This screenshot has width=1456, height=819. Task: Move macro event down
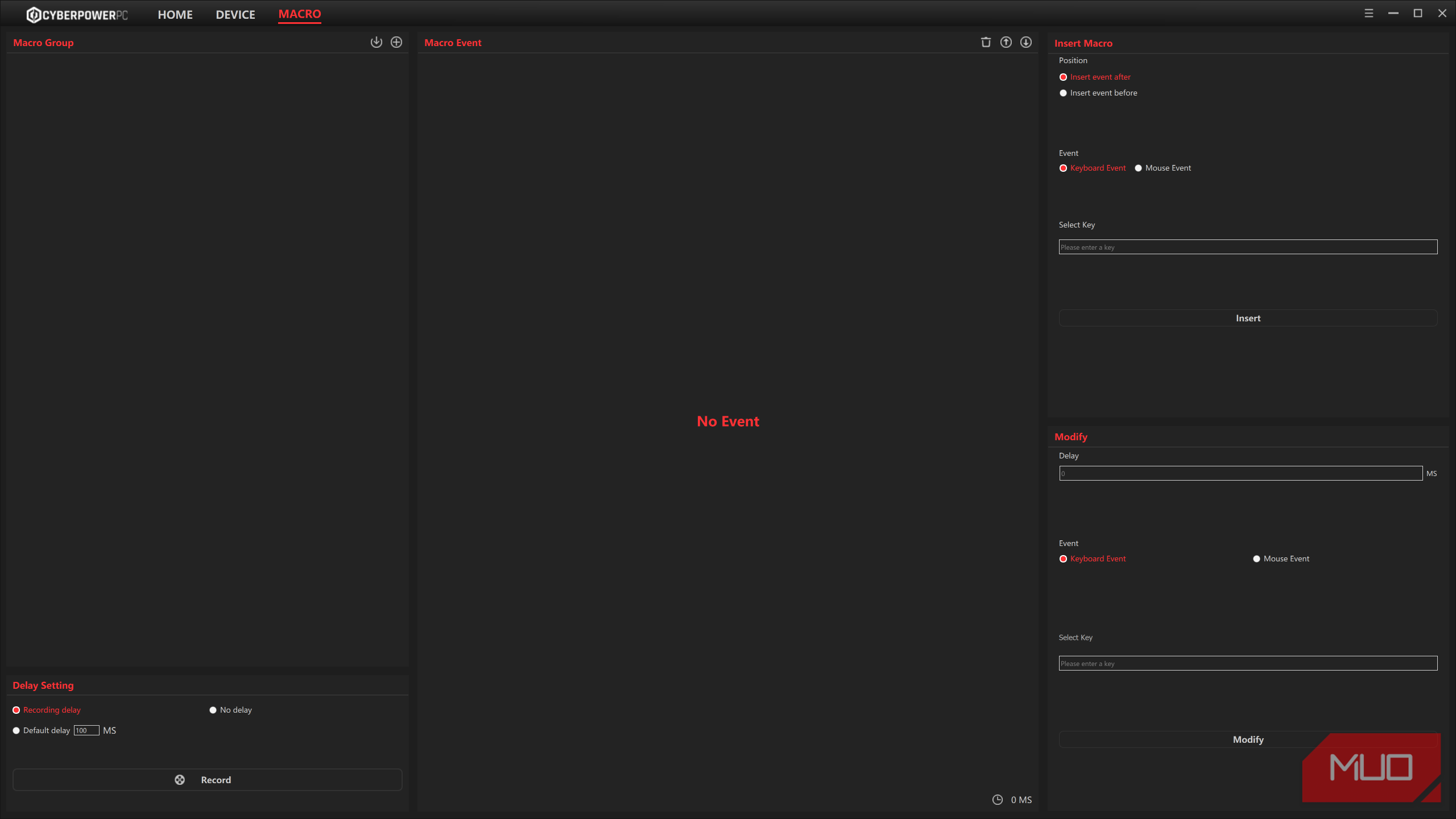(1025, 42)
